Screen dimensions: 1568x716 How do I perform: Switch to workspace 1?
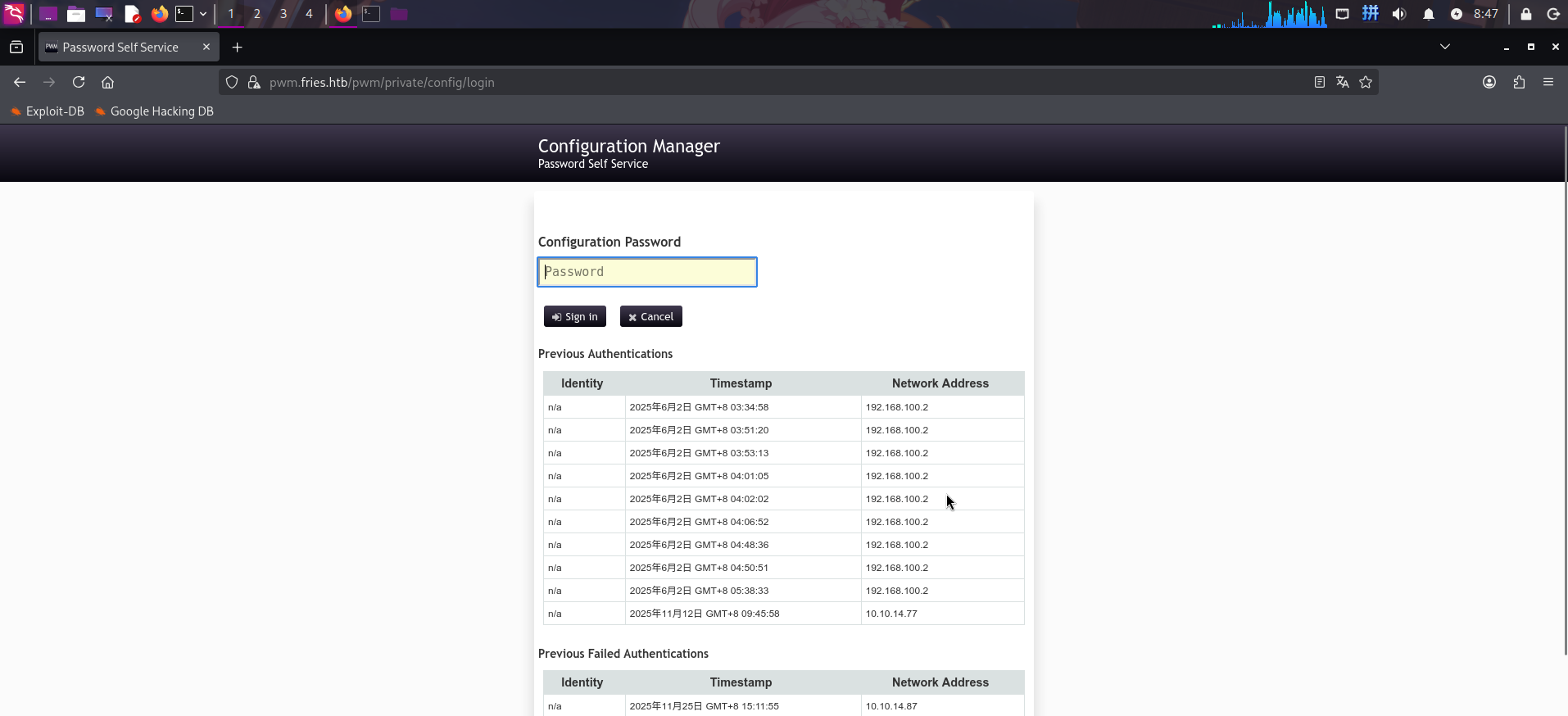pos(231,14)
